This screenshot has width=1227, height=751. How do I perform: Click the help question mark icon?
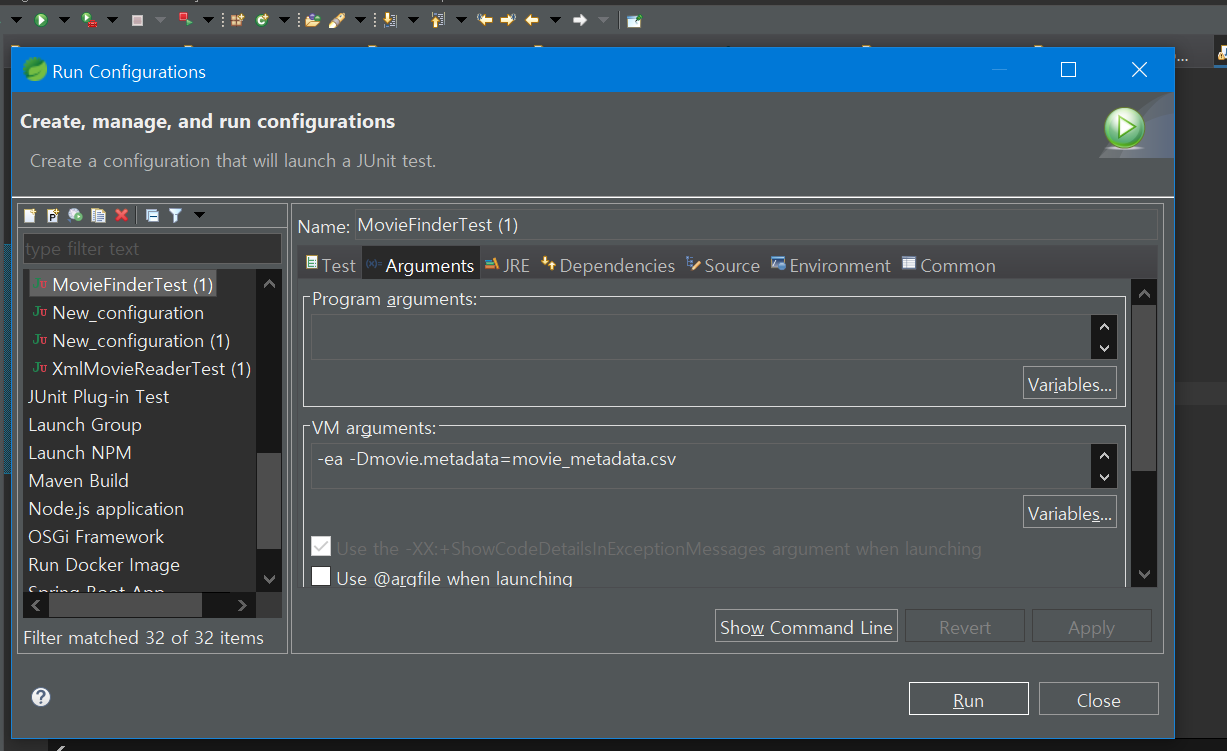41,697
